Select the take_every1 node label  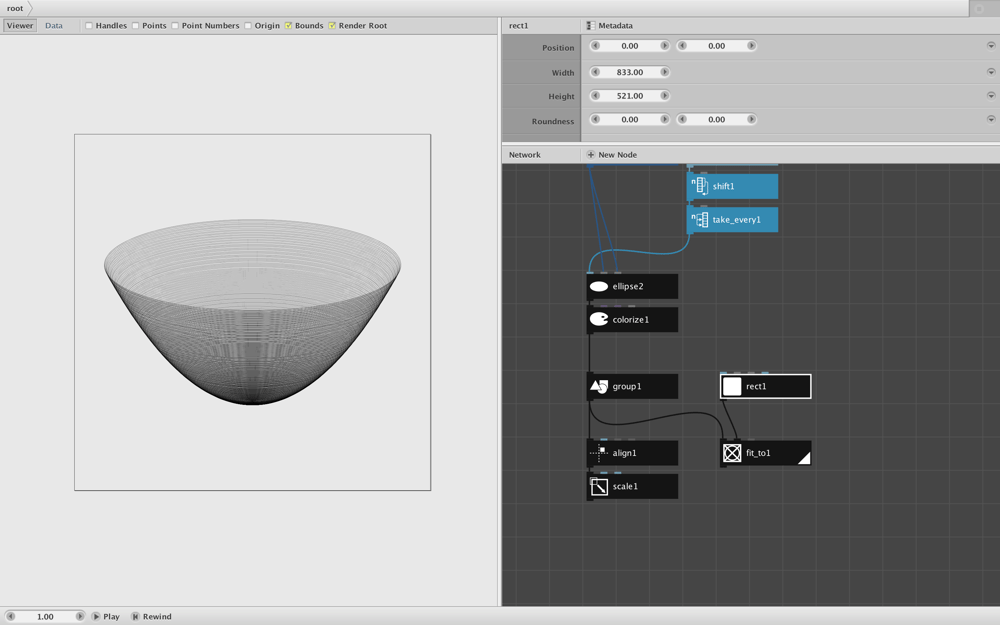737,219
